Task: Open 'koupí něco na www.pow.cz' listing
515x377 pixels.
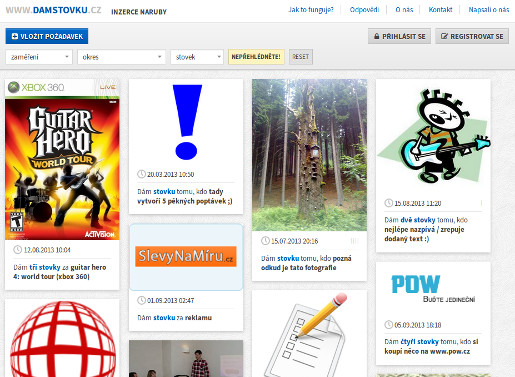Action: [431, 346]
